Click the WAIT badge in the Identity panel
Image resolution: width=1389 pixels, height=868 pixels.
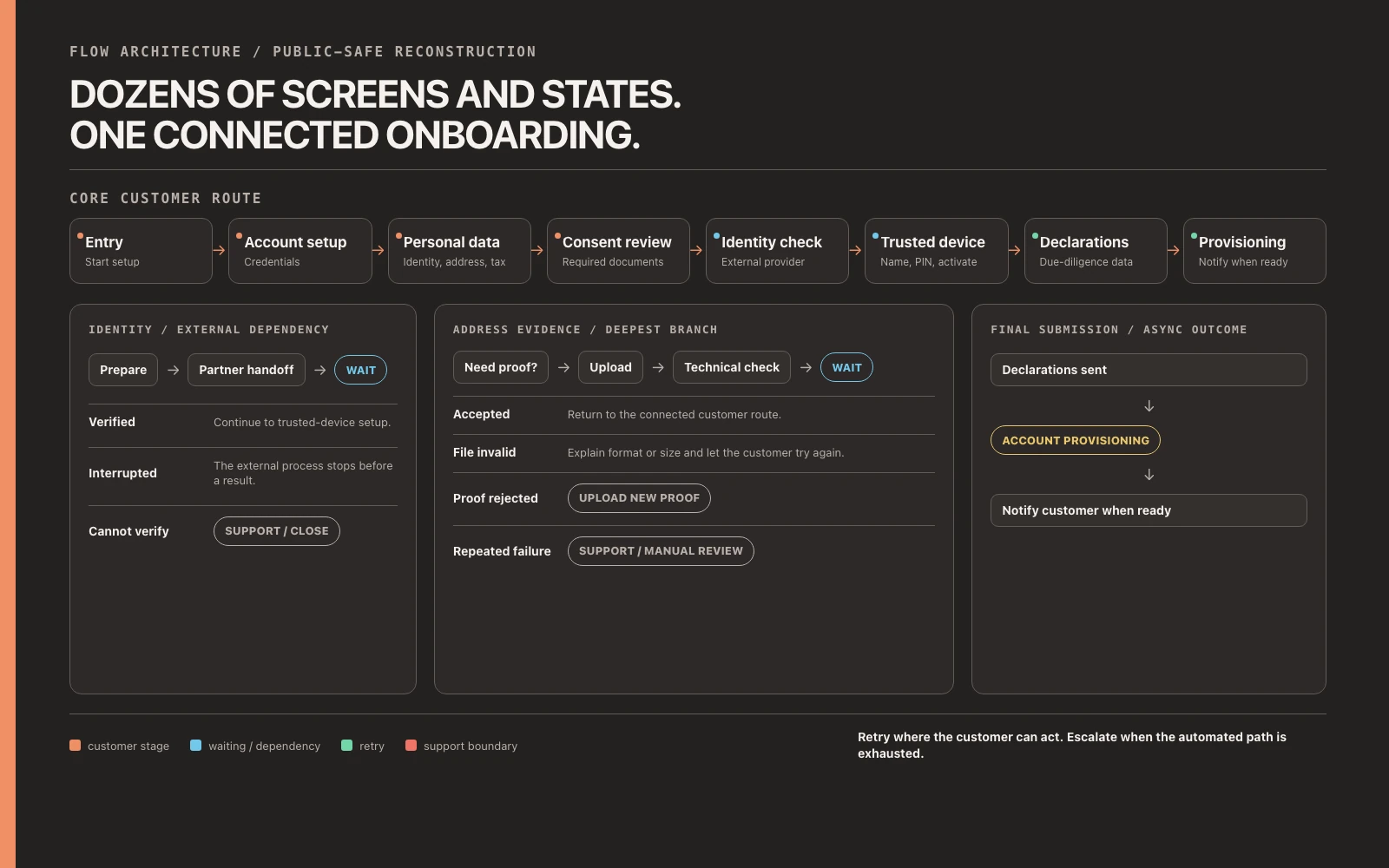tap(360, 370)
